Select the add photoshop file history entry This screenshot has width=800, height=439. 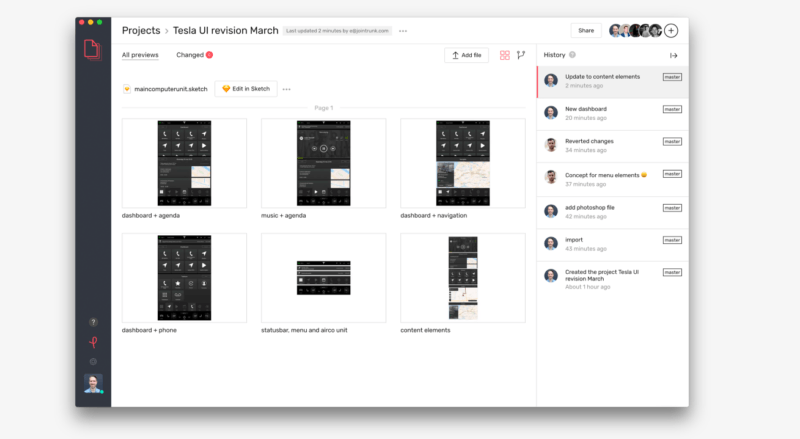(613, 212)
